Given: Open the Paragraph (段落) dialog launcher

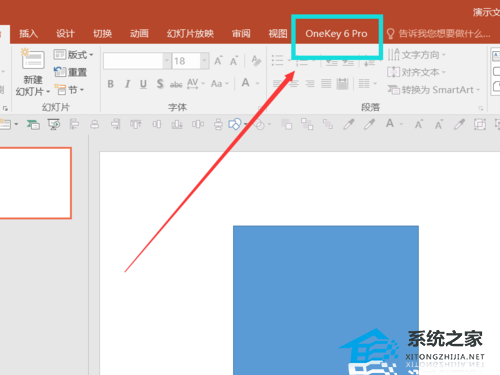Looking at the screenshot, I should coord(481,108).
